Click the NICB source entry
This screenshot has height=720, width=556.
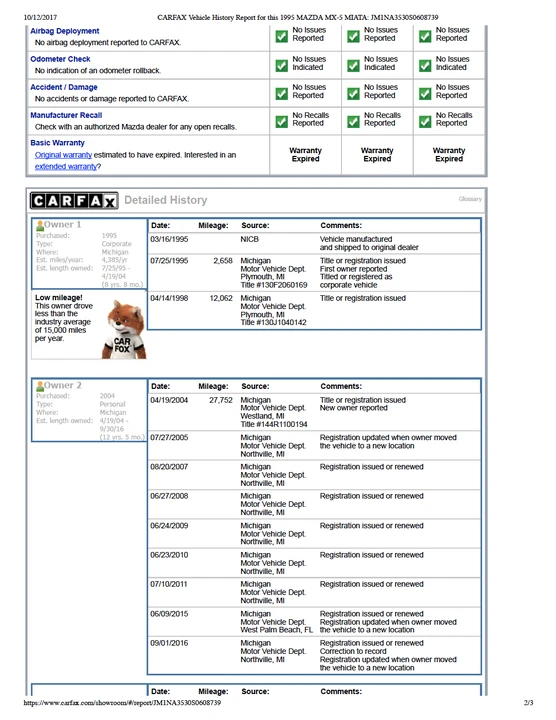(249, 239)
